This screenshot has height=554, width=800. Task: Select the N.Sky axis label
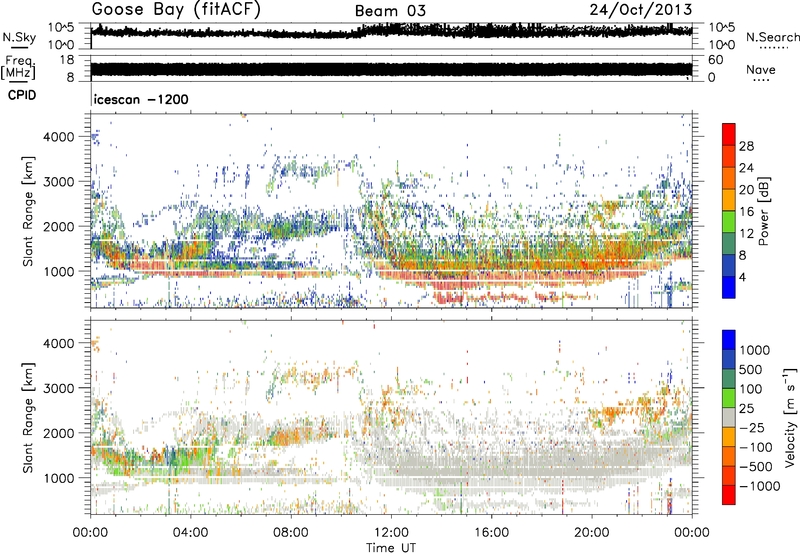pyautogui.click(x=19, y=38)
